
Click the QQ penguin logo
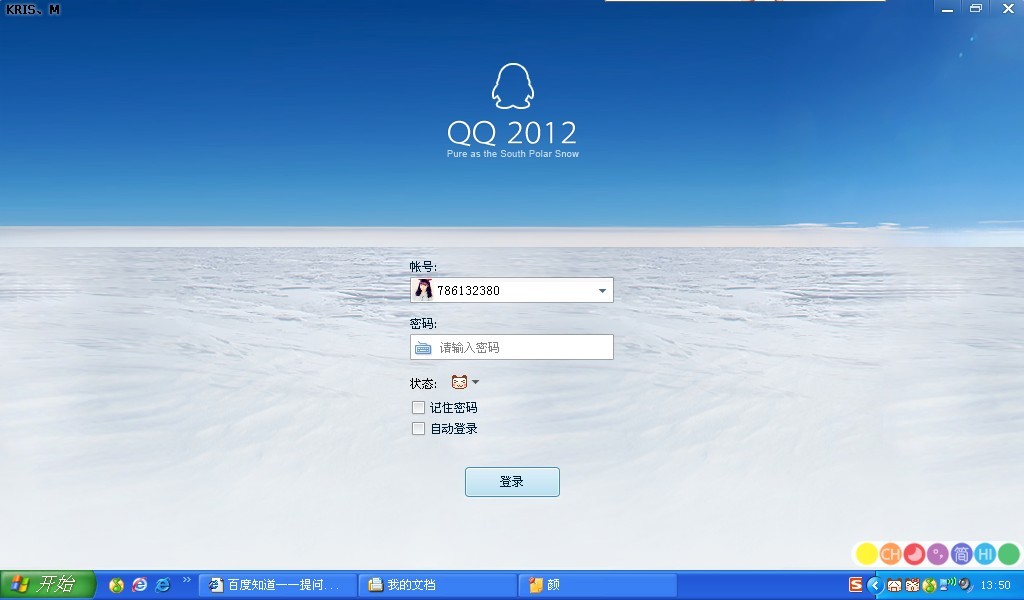coord(512,85)
